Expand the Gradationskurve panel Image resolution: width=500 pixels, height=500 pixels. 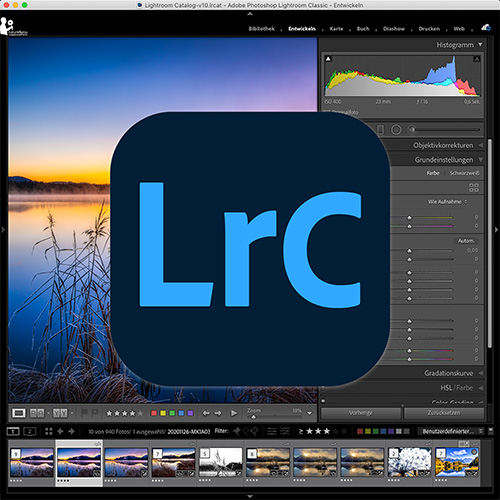(481, 373)
